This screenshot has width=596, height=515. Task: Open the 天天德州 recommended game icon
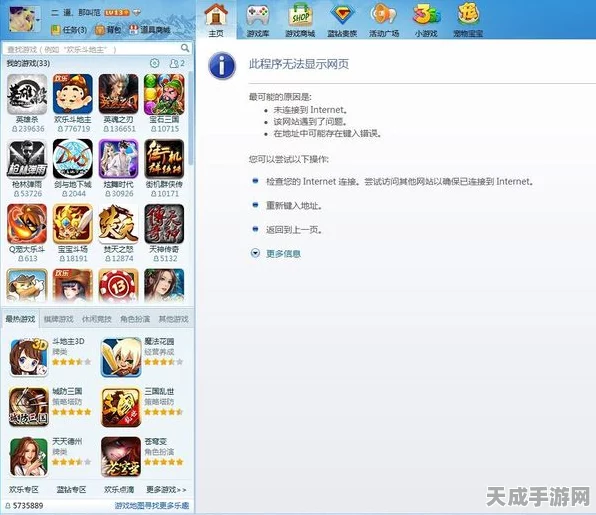click(29, 457)
